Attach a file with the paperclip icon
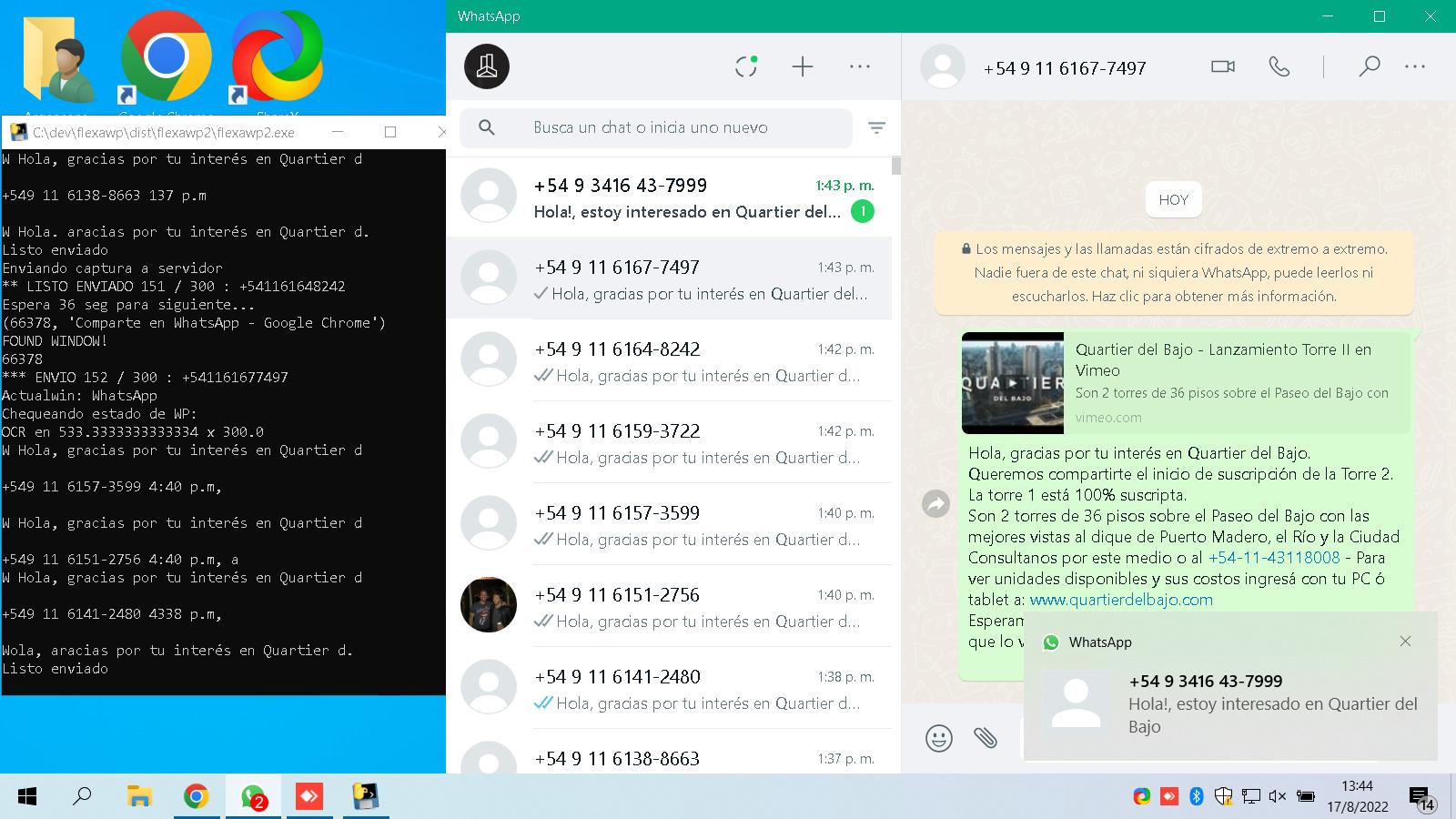Image resolution: width=1456 pixels, height=819 pixels. point(986,737)
